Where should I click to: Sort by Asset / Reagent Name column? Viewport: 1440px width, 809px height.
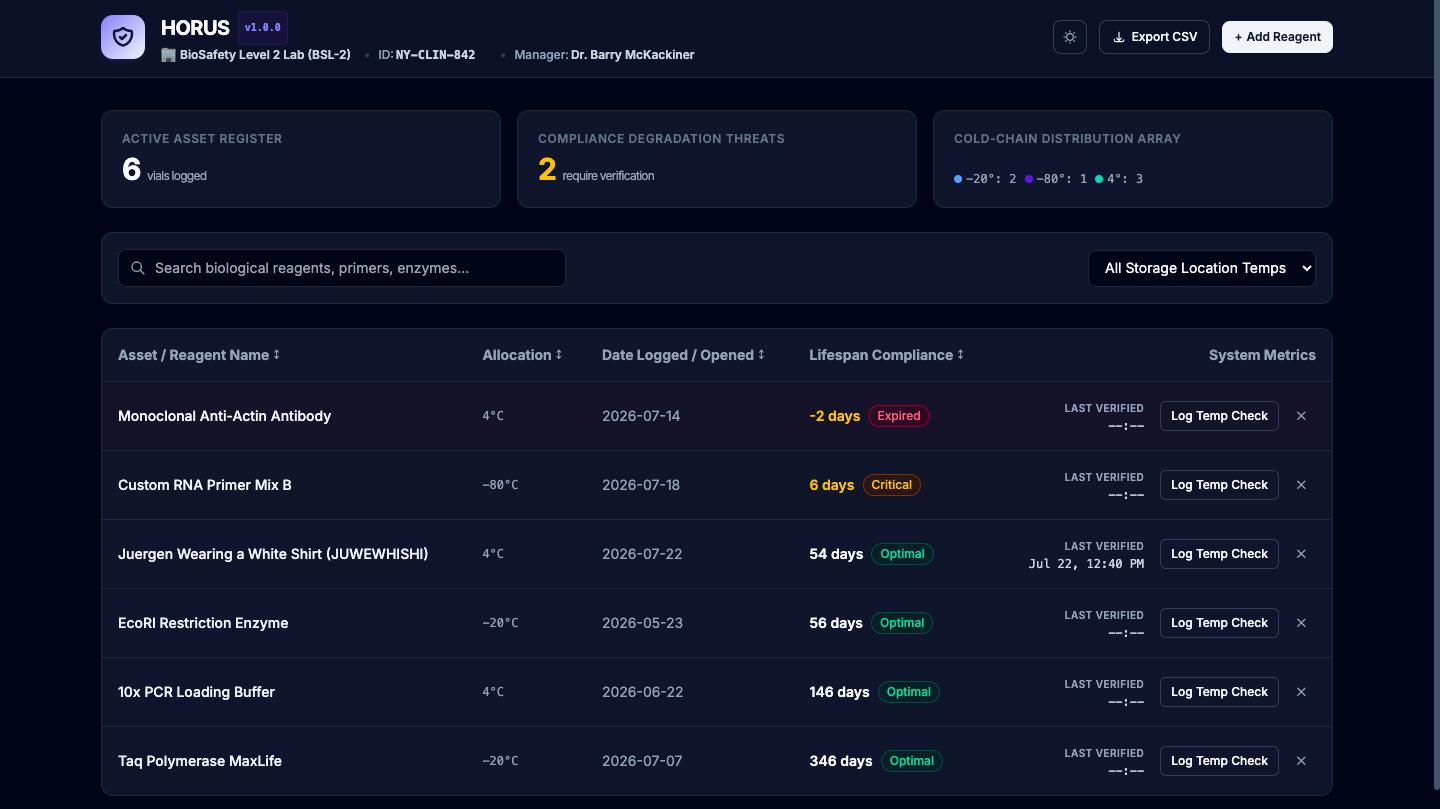click(x=199, y=355)
